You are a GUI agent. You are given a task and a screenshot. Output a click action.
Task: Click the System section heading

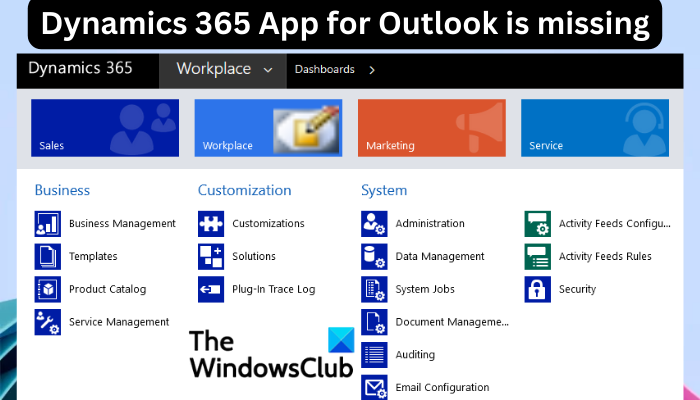[384, 191]
